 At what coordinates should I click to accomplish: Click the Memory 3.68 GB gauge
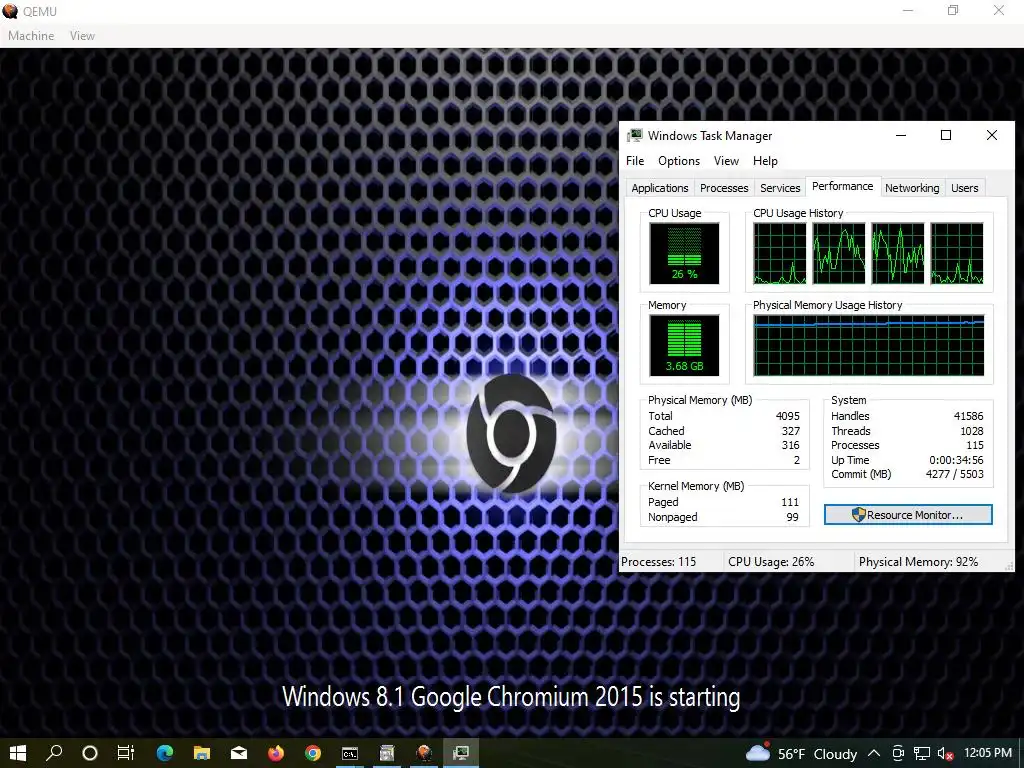[684, 345]
